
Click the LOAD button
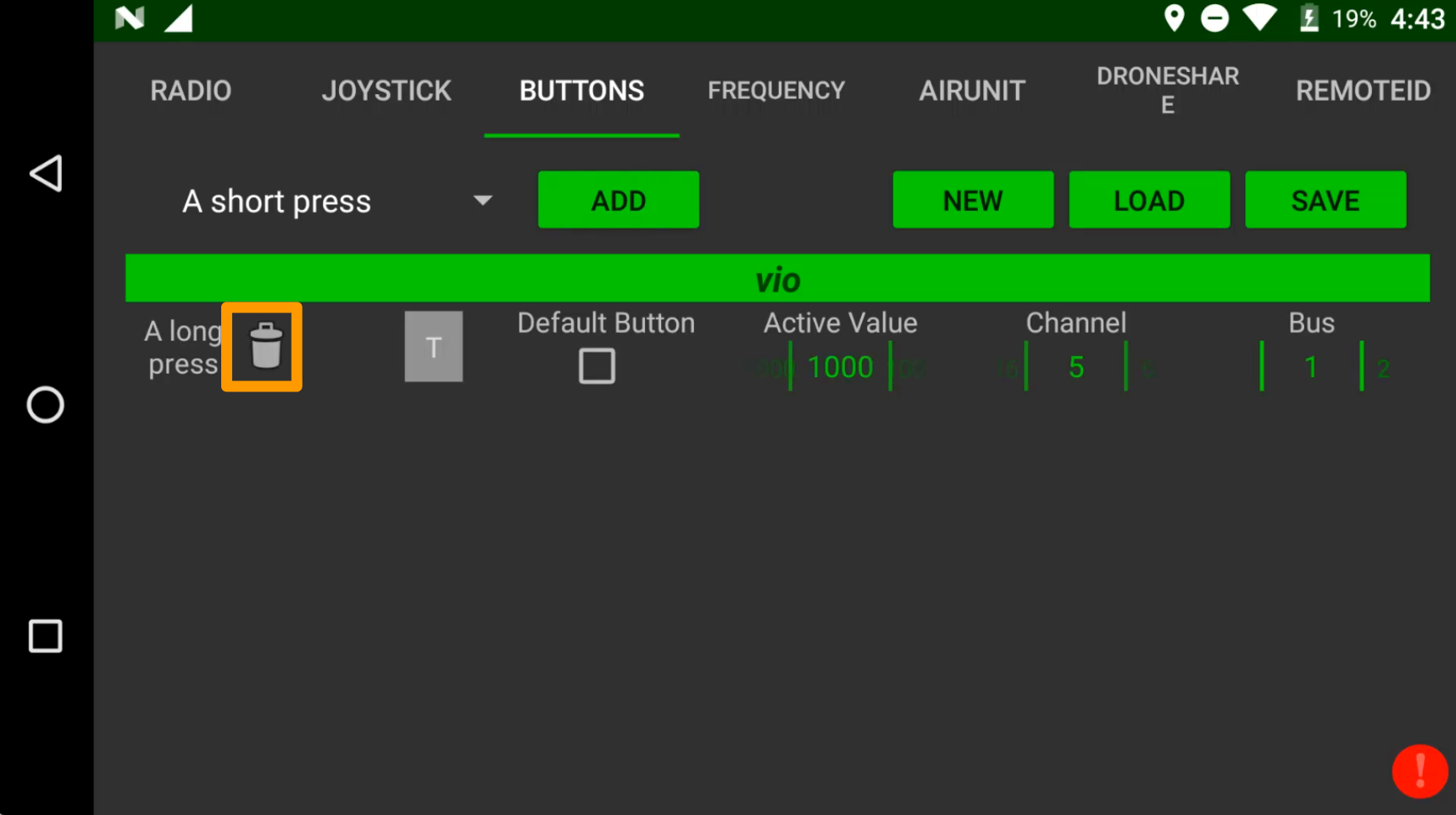[1148, 200]
